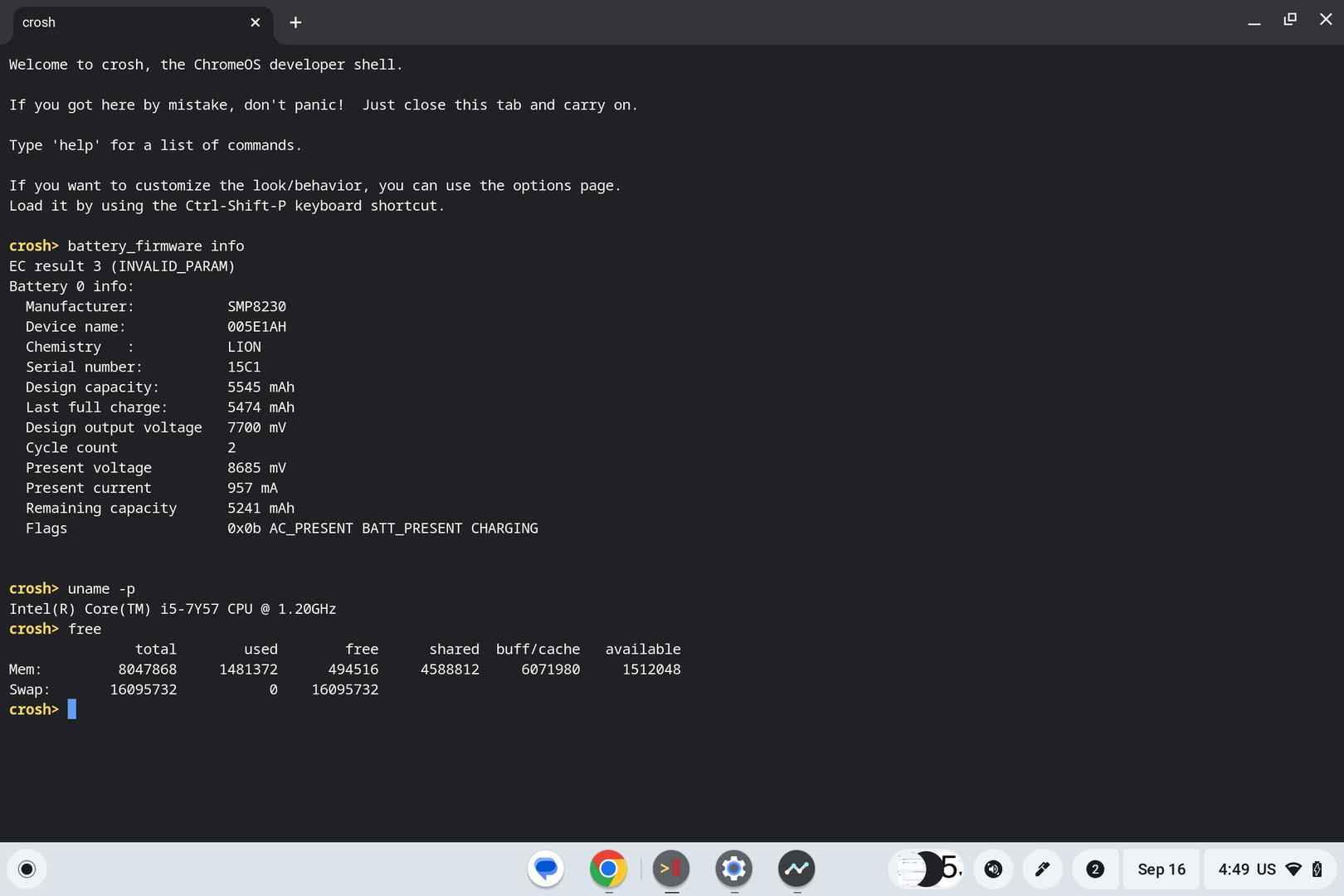The image size is (1344, 896).
Task: Click the 'Battery 0 info:' heading line
Action: [x=71, y=286]
